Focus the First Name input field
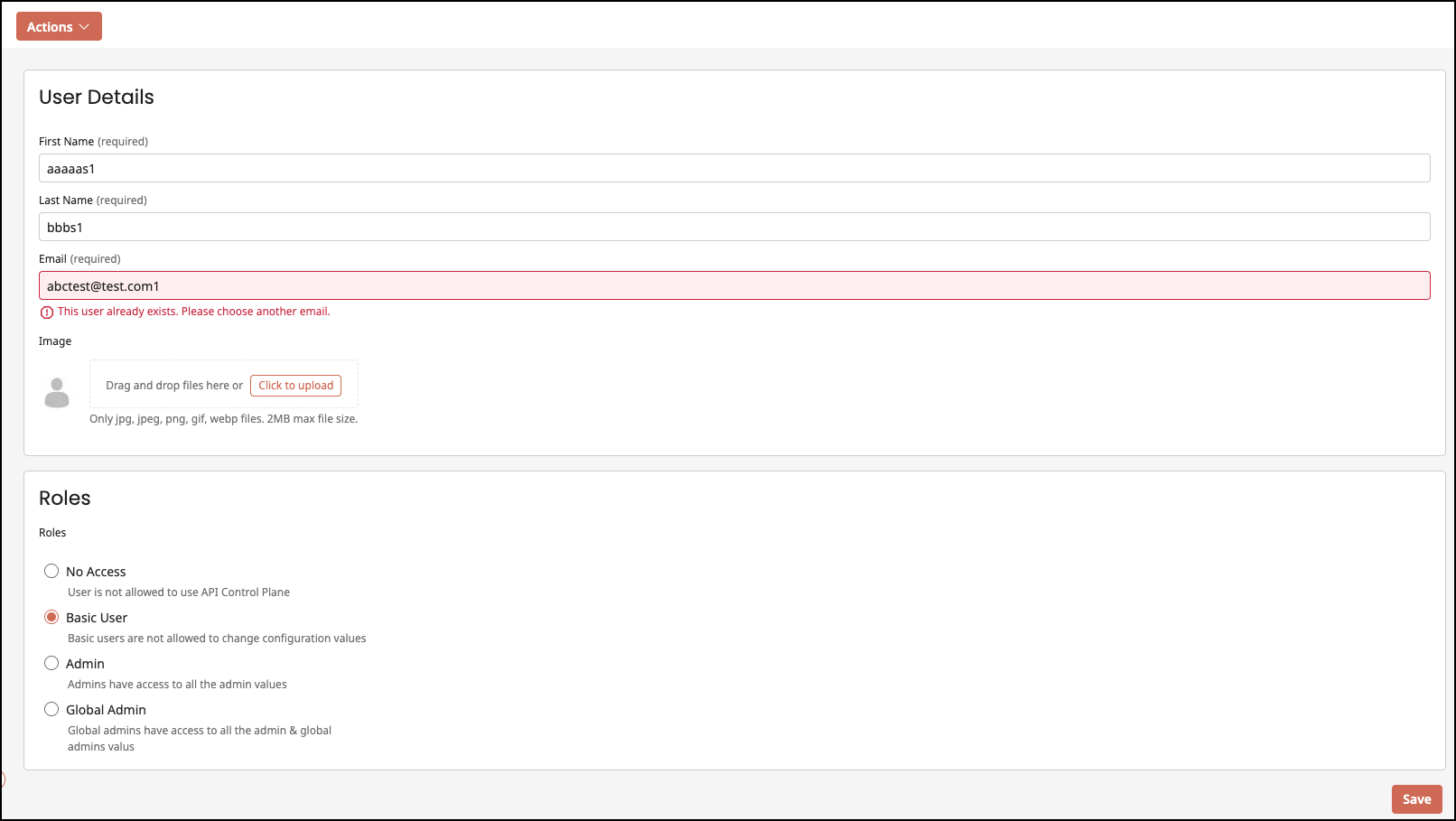 click(x=733, y=169)
